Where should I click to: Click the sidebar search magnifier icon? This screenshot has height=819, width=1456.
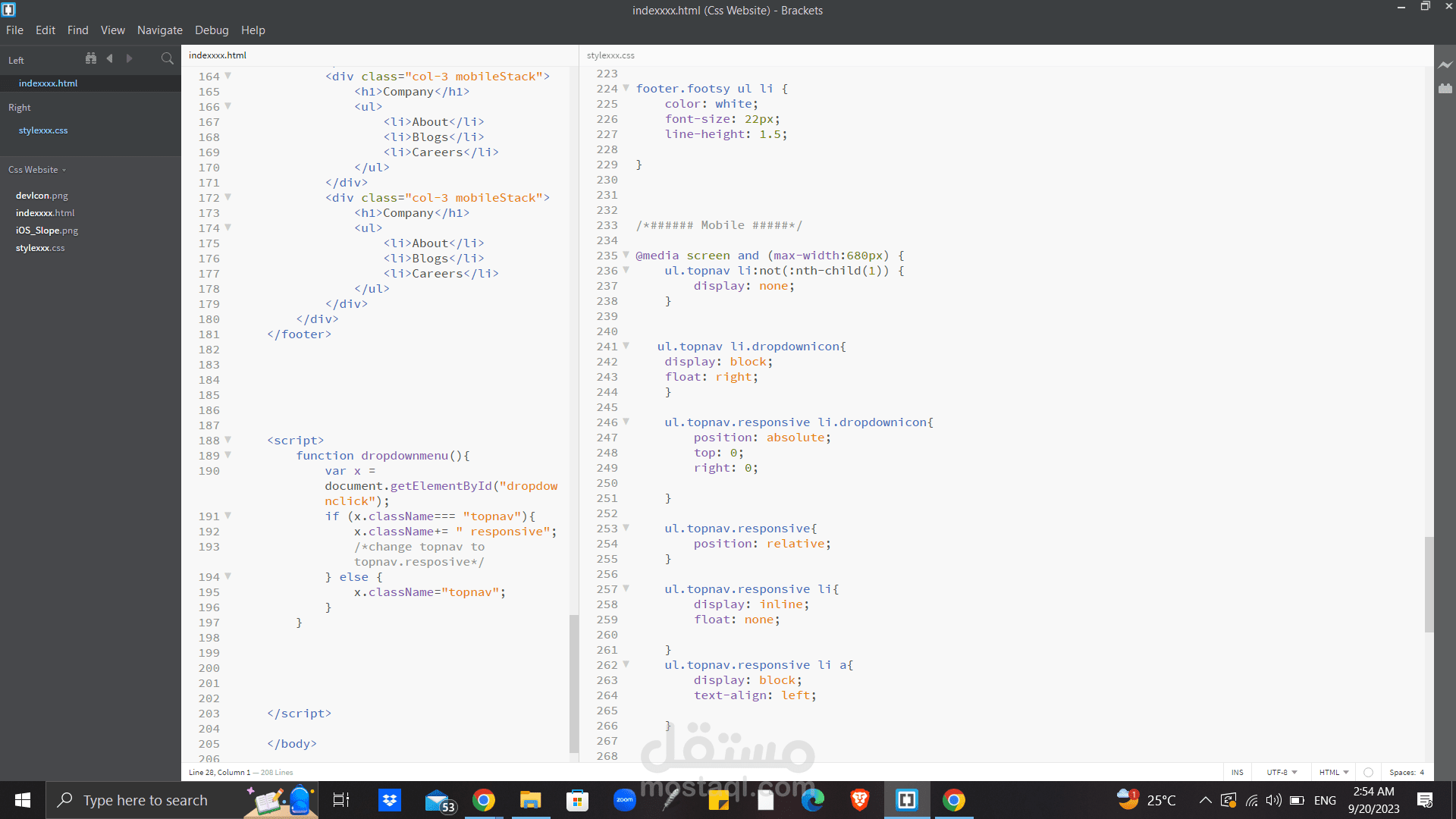click(x=167, y=58)
